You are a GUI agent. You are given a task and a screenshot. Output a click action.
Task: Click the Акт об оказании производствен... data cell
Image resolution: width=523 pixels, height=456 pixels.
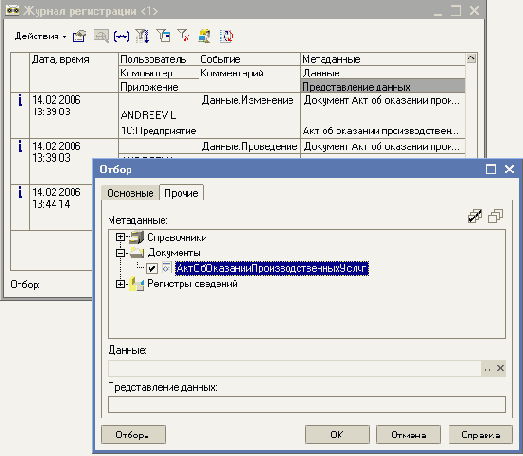pyautogui.click(x=381, y=130)
